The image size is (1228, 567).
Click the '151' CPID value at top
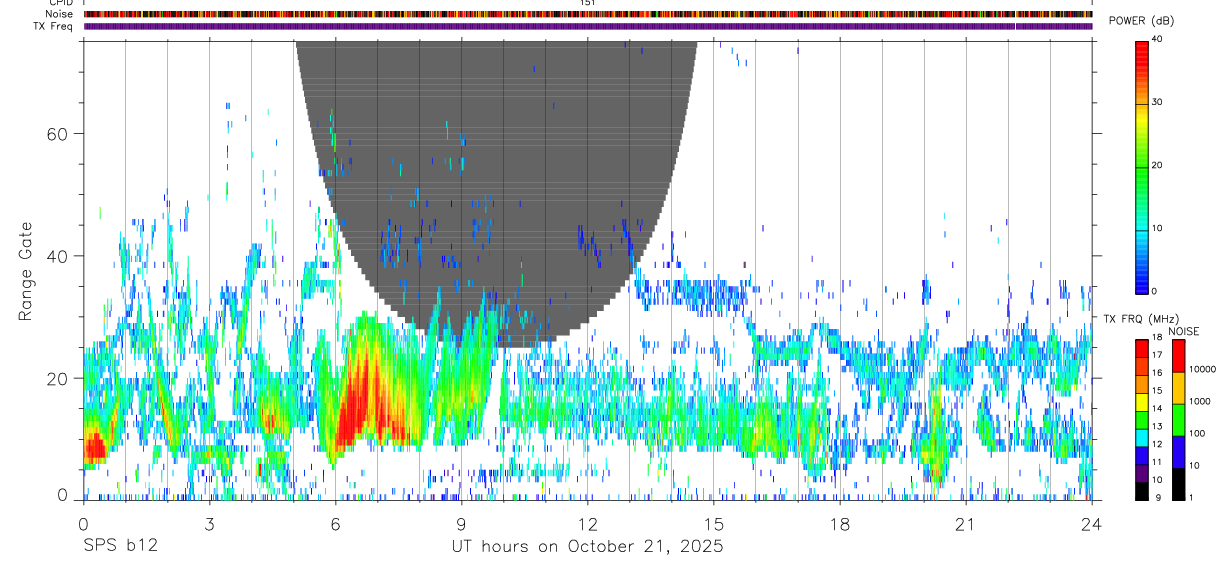pos(588,3)
